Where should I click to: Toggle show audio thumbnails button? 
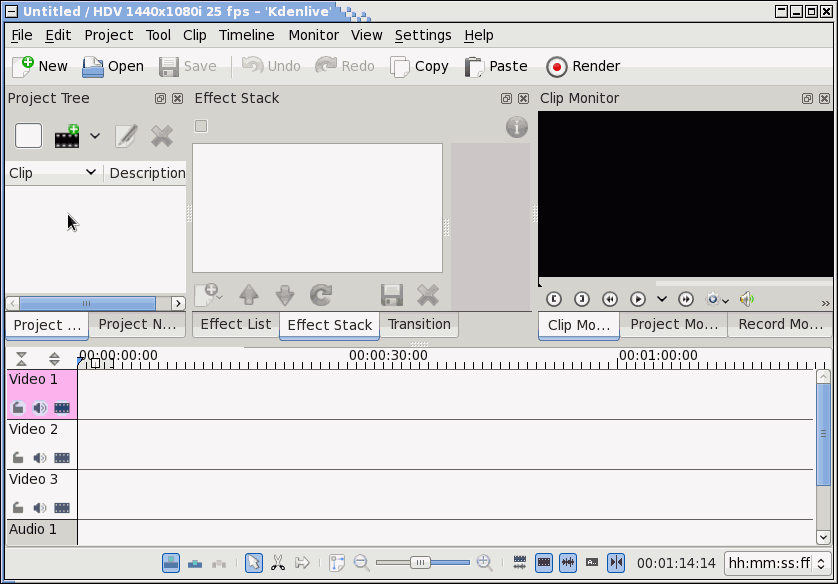(x=568, y=563)
